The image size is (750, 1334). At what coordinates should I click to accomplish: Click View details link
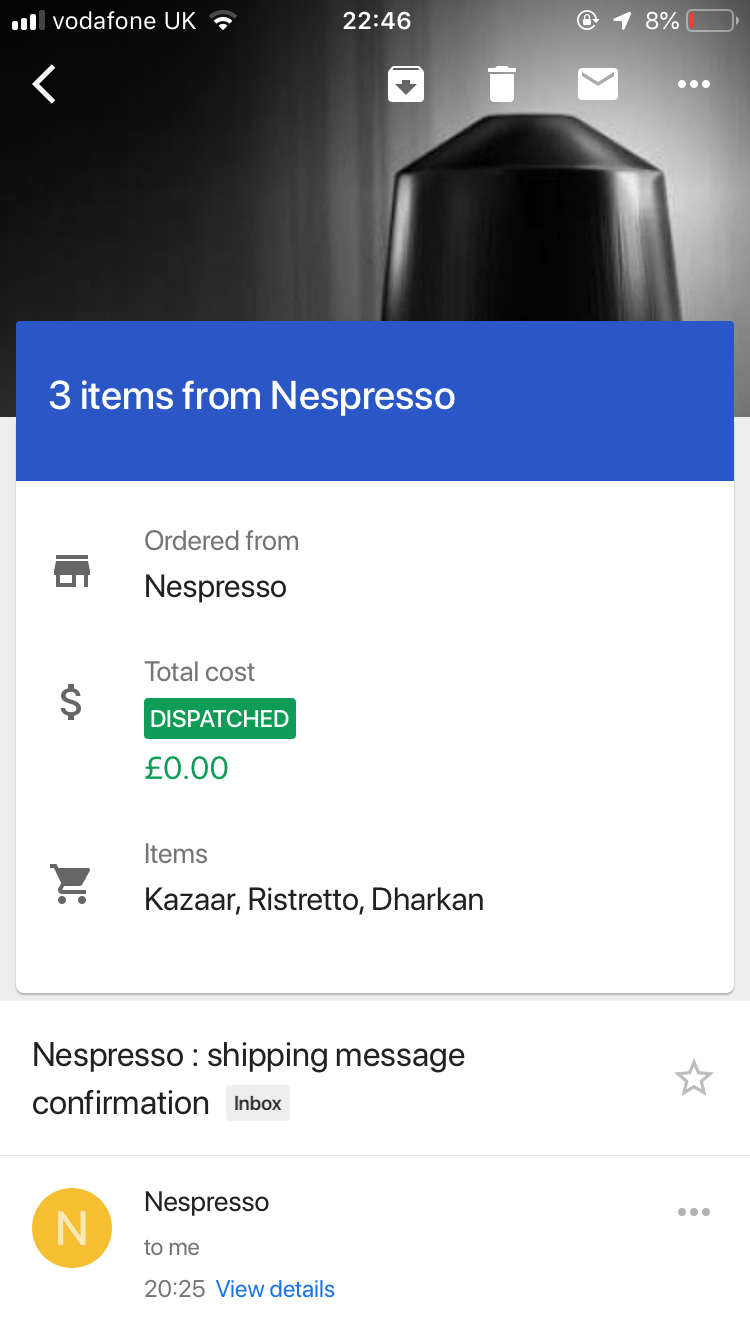coord(275,1289)
